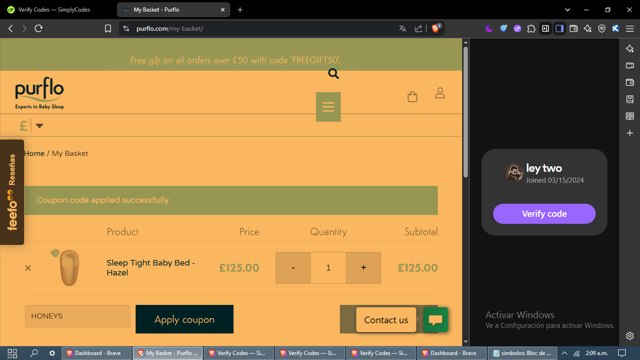Click the taskbar search icon

coord(34,353)
